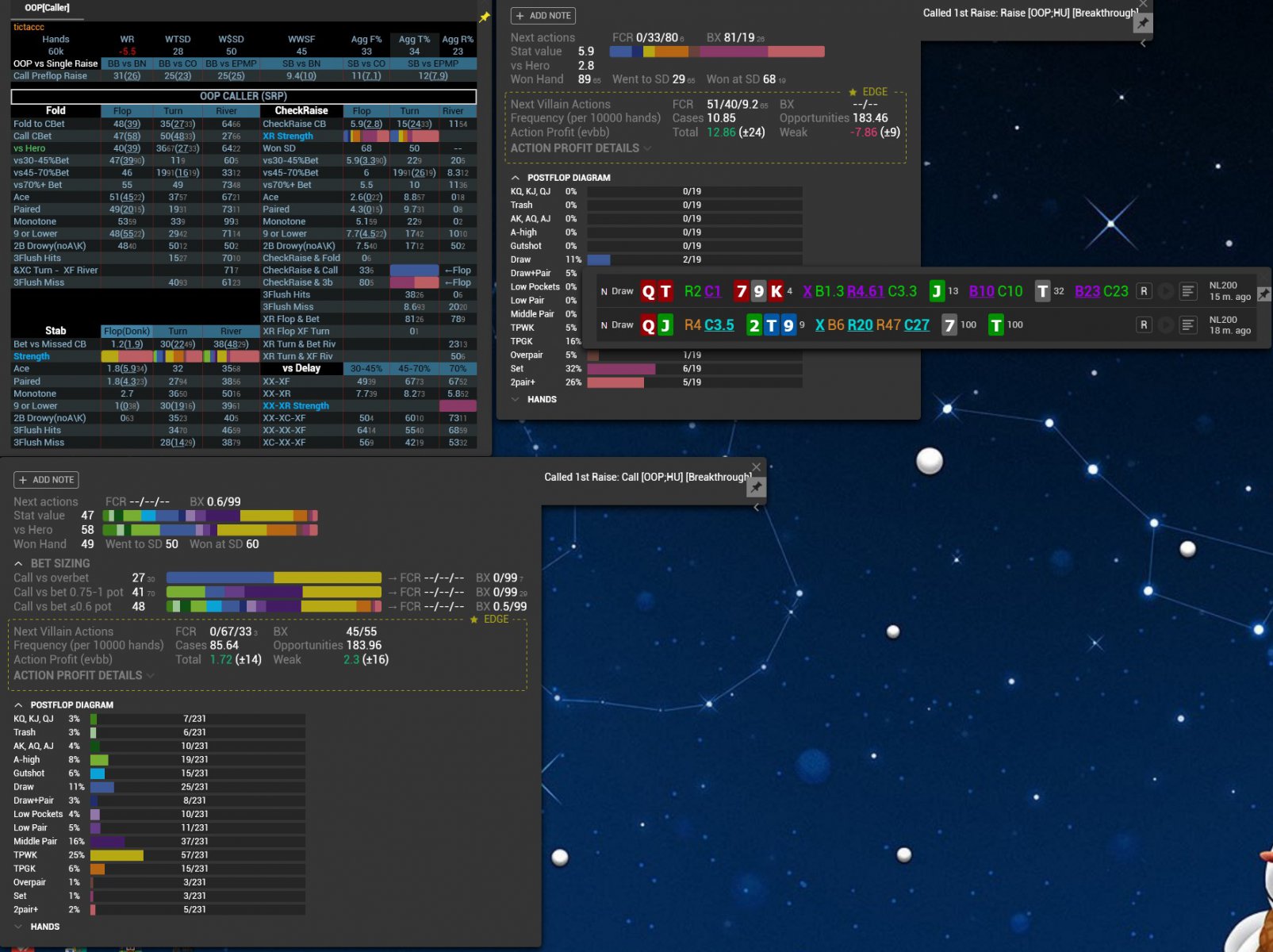The width and height of the screenshot is (1273, 952).
Task: Select the OOP vs Single Raise tab
Action: tap(56, 63)
